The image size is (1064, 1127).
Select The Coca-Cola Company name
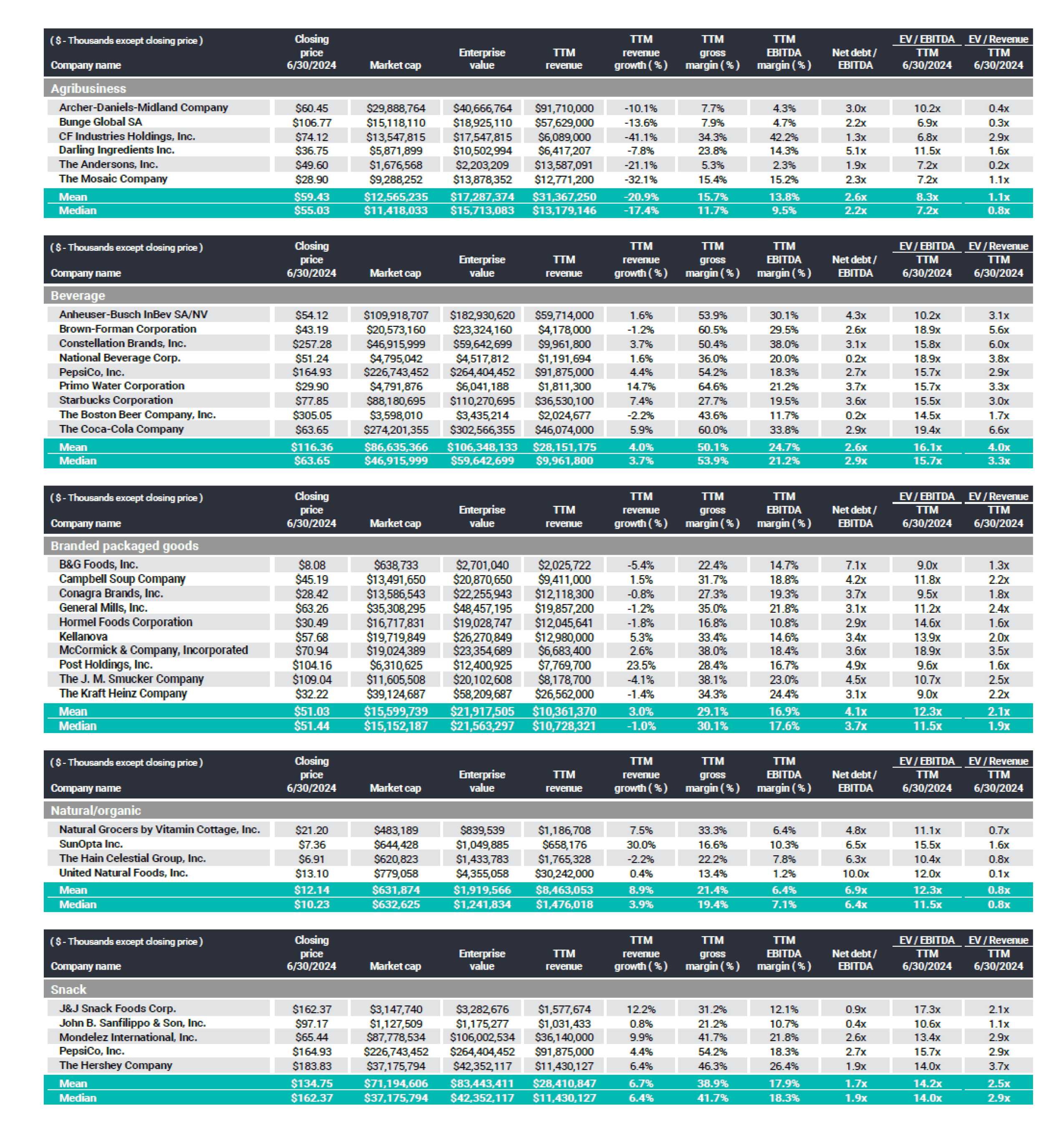[121, 429]
